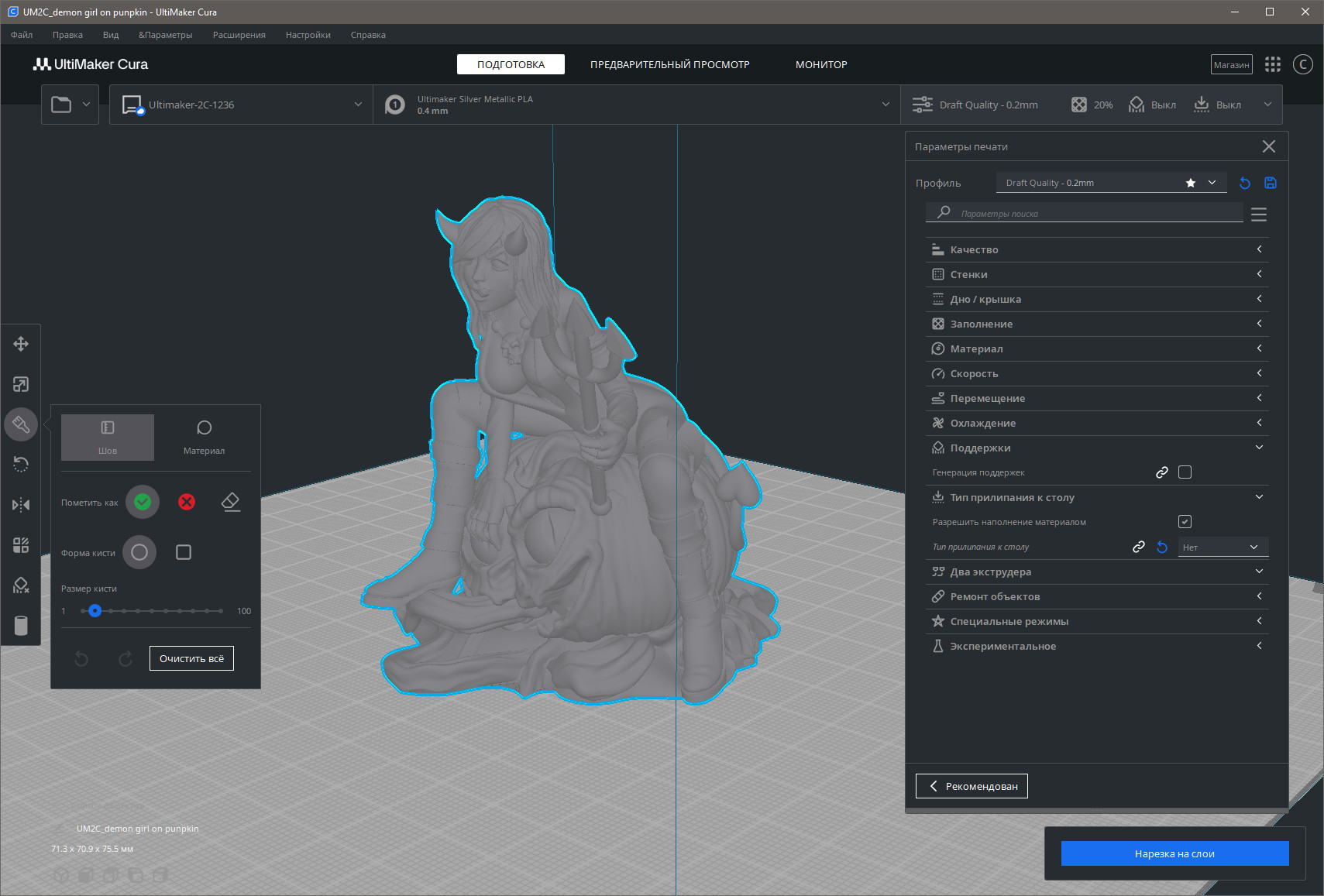Open the Ultimaker-2C-1236 printer dropdown
Viewport: 1324px width, 896px height.
click(241, 105)
